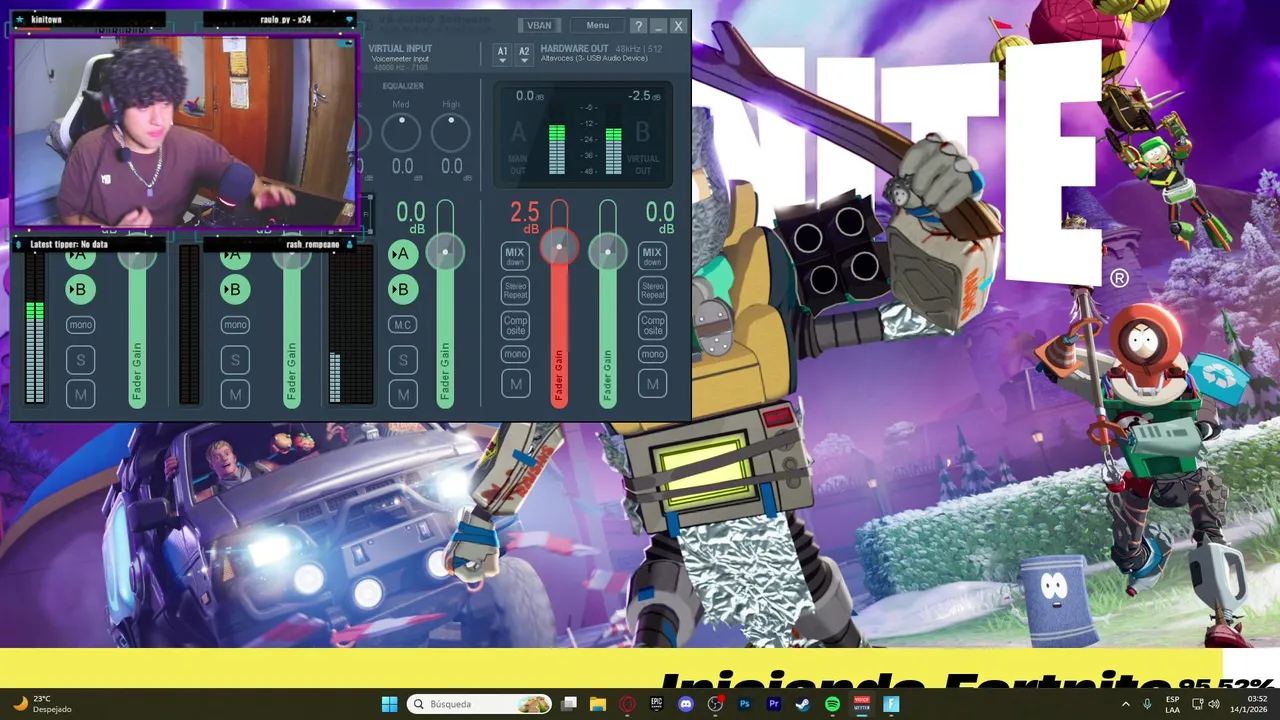Toggle second input strip routing to bus B
Viewport: 1280px width, 720px height.
(234, 290)
